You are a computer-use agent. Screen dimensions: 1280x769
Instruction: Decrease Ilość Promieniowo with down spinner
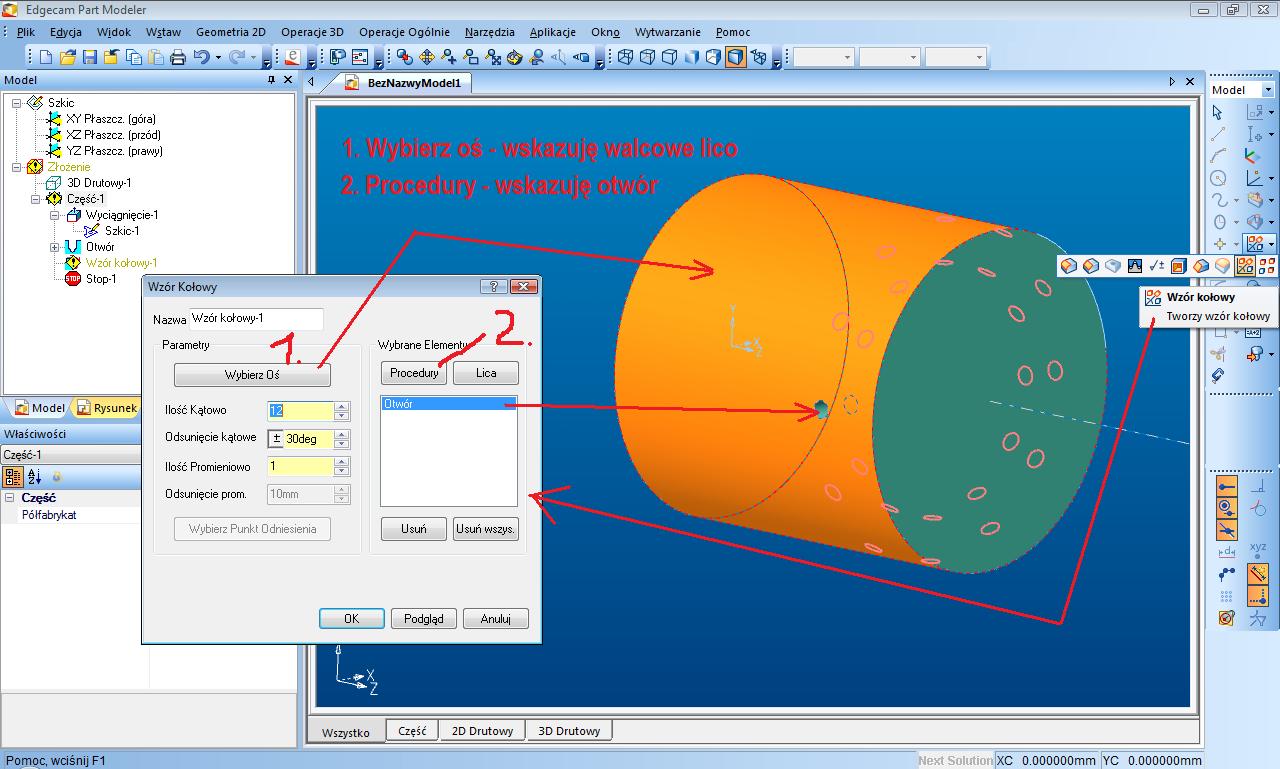point(342,471)
